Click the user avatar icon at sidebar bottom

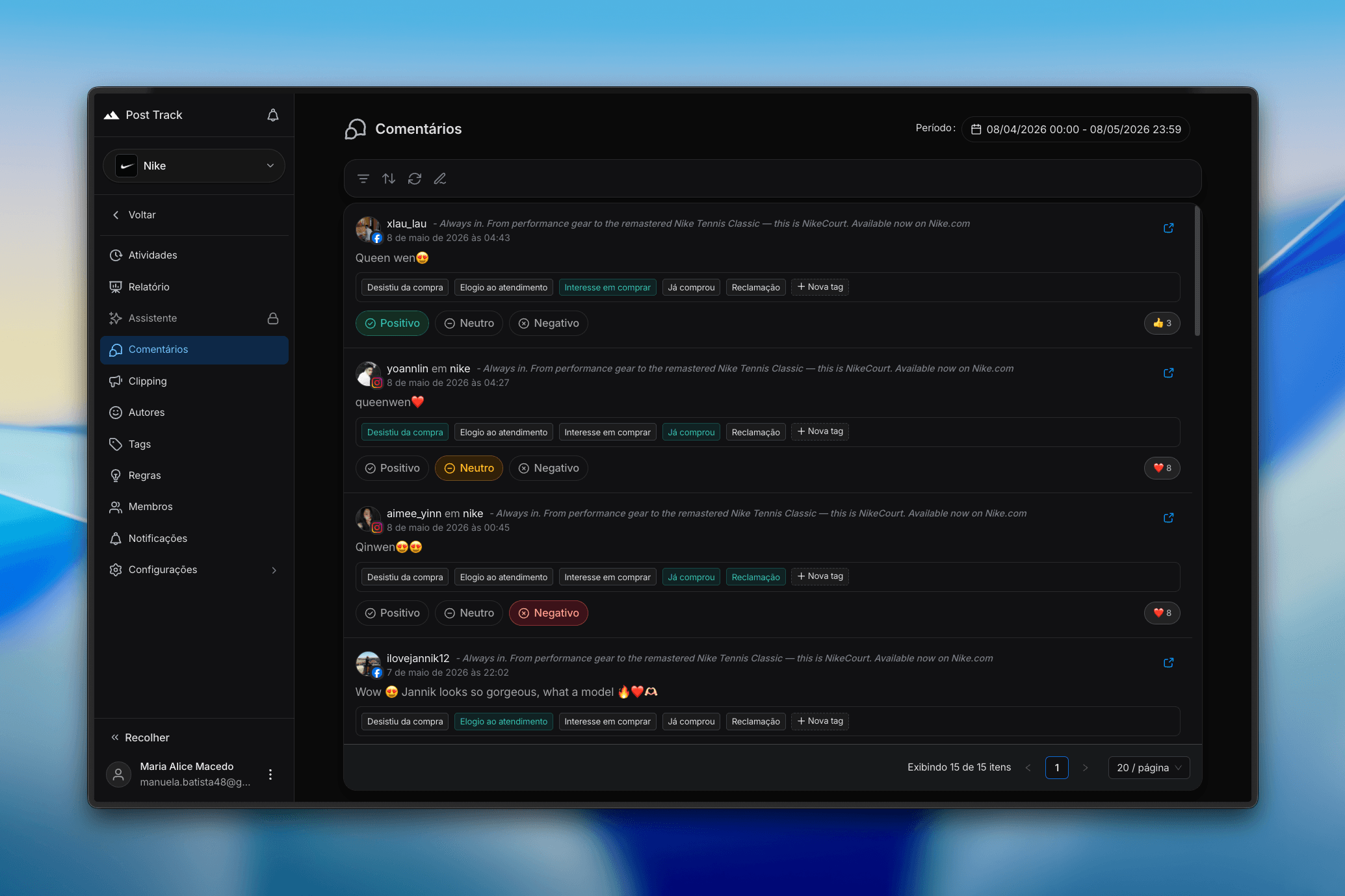click(x=118, y=774)
